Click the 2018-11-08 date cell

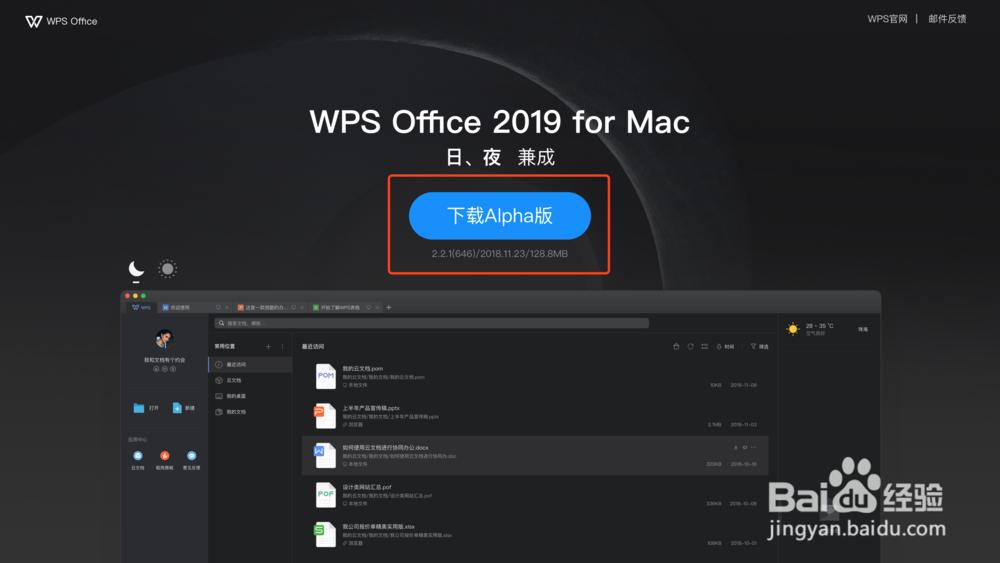(x=744, y=385)
